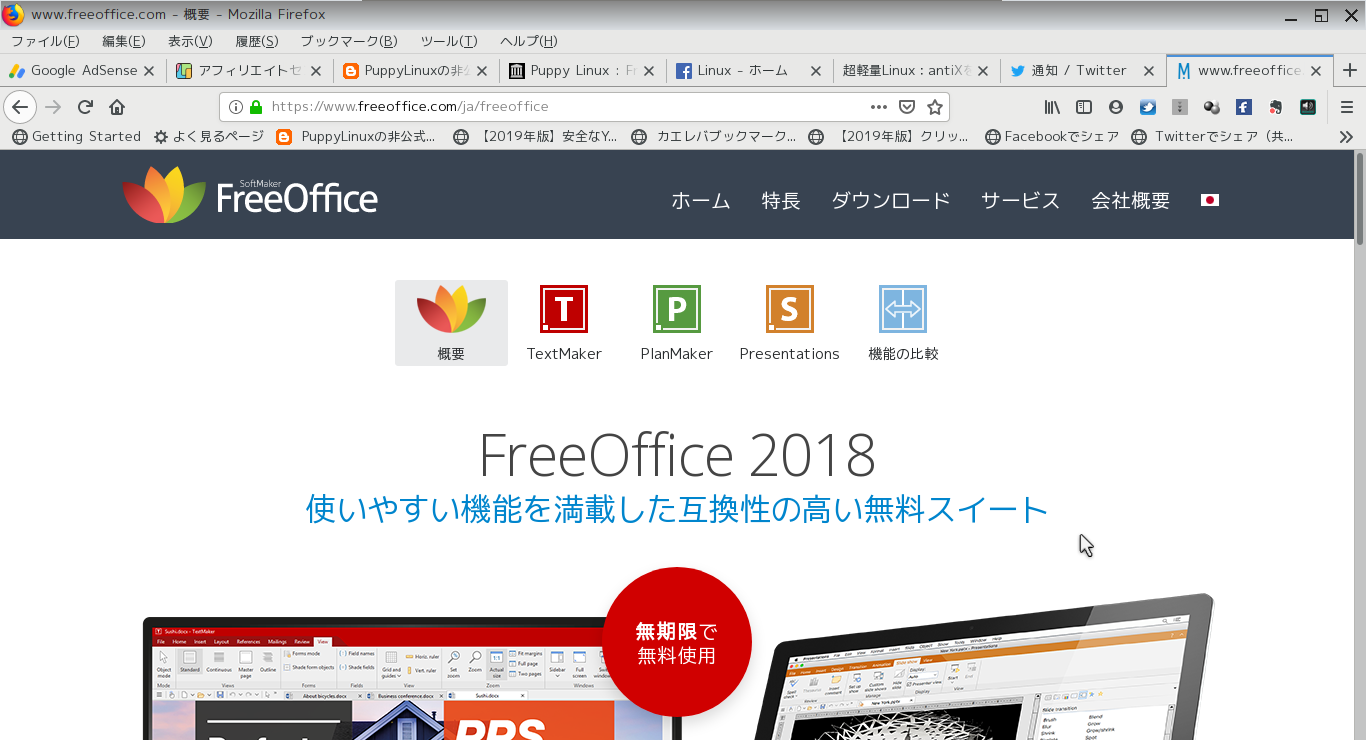Go to the Firefox home page icon
The height and width of the screenshot is (740, 1366).
[x=117, y=107]
